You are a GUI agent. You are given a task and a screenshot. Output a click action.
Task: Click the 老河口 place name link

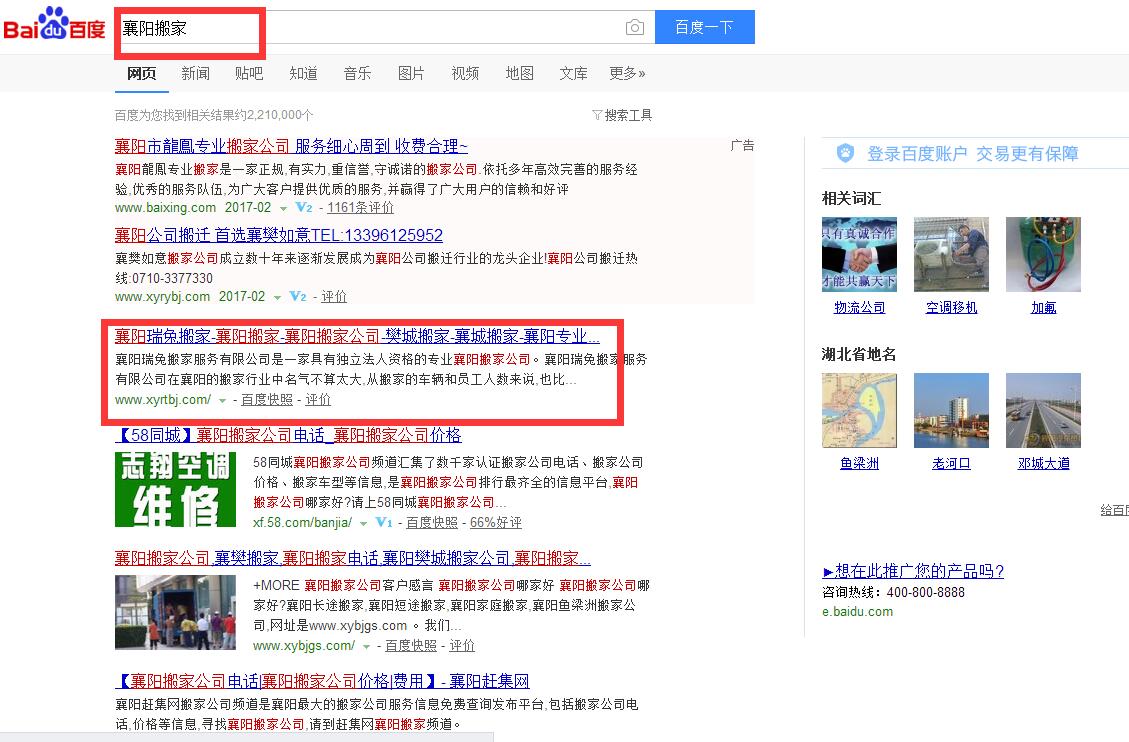tap(951, 464)
